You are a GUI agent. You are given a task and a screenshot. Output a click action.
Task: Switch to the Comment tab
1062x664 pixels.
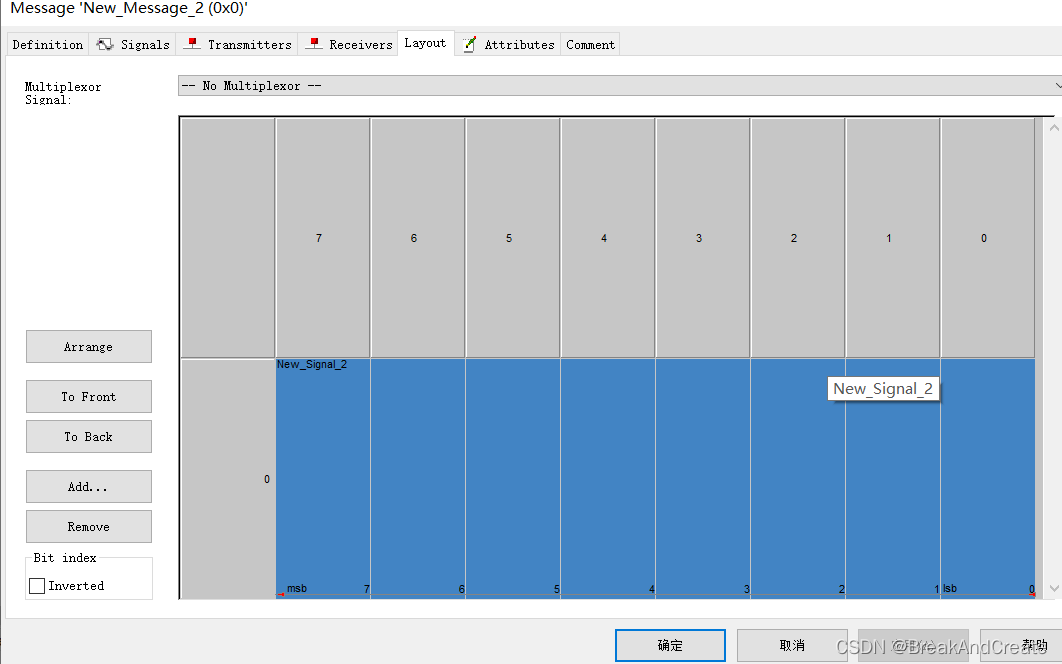[590, 45]
